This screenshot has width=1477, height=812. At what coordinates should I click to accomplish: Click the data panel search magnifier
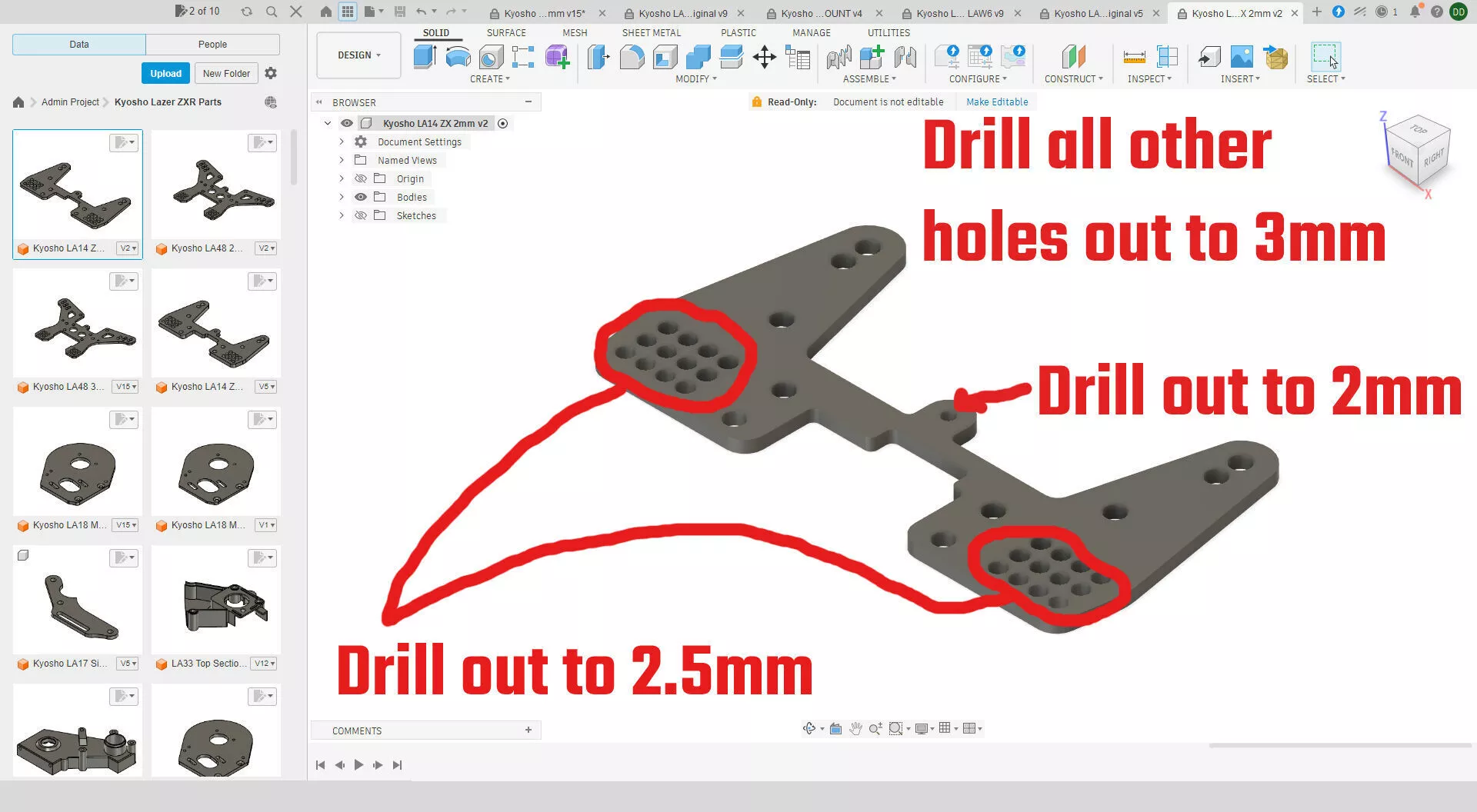click(271, 12)
